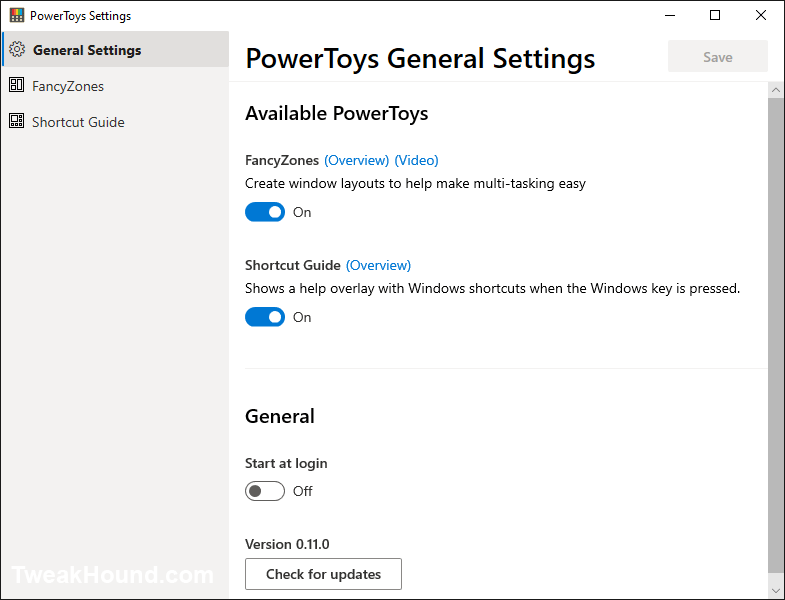
Task: Turn off the Shortcut Guide toggle
Action: tap(265, 317)
